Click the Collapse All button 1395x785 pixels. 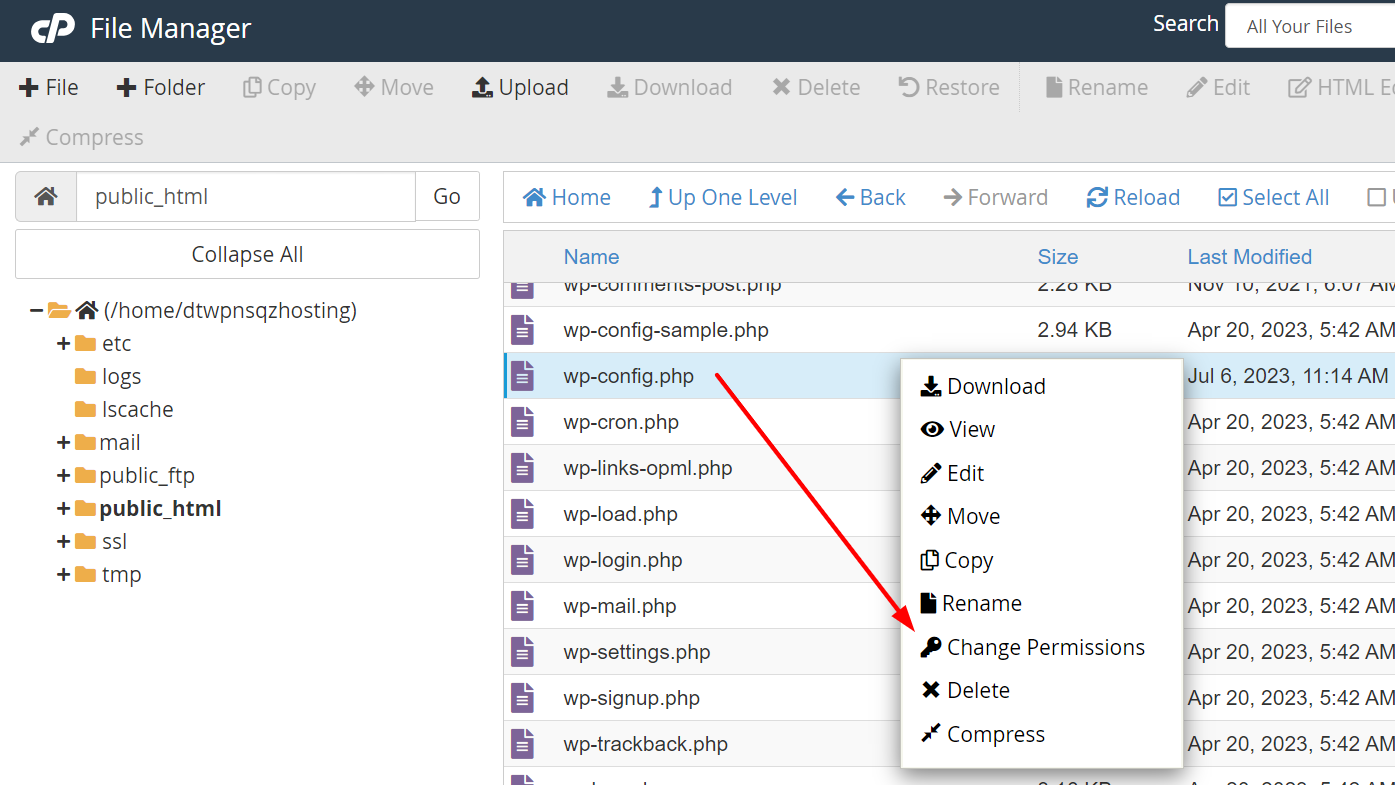[246, 254]
